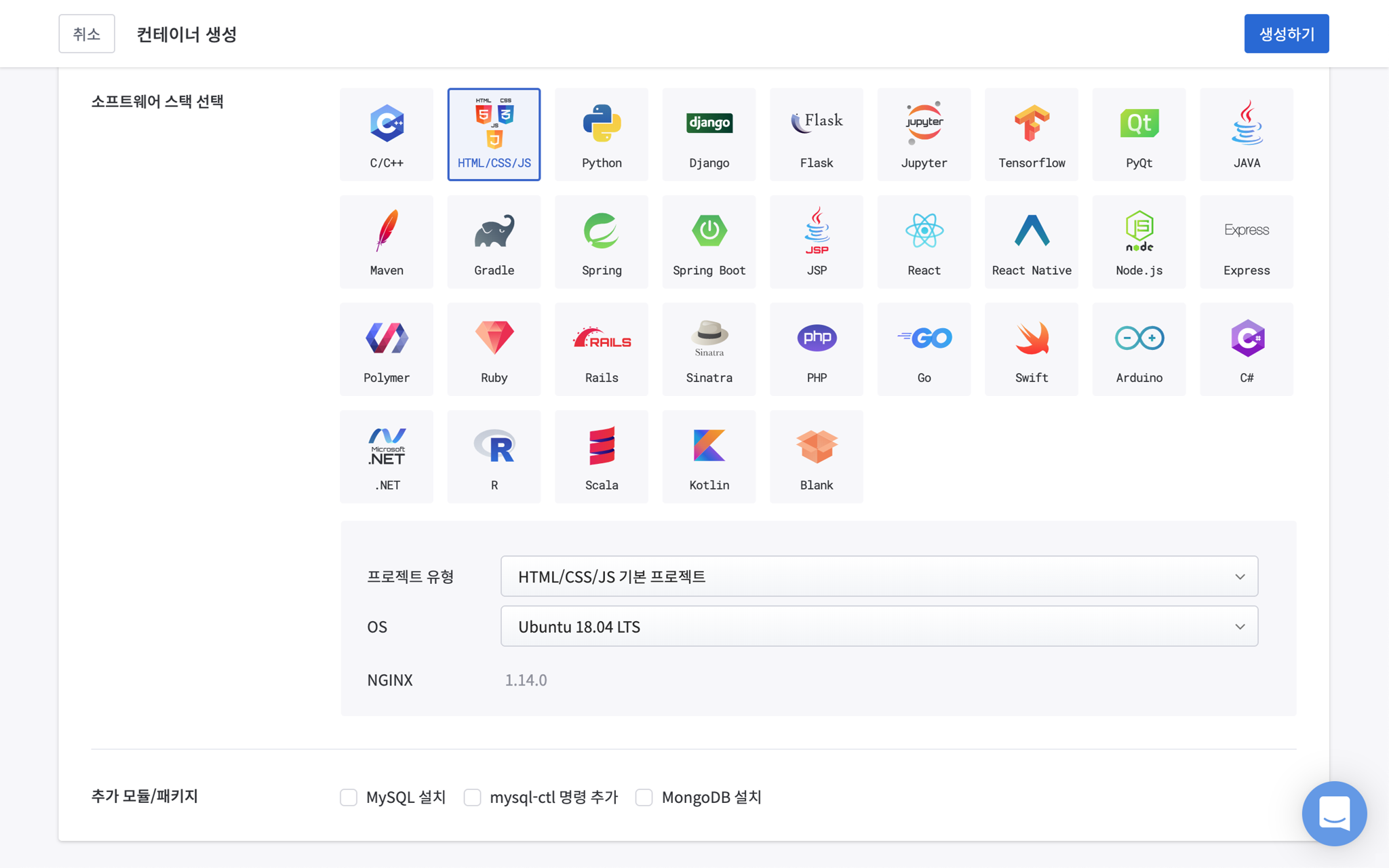Select the Polymer stack

tap(387, 349)
